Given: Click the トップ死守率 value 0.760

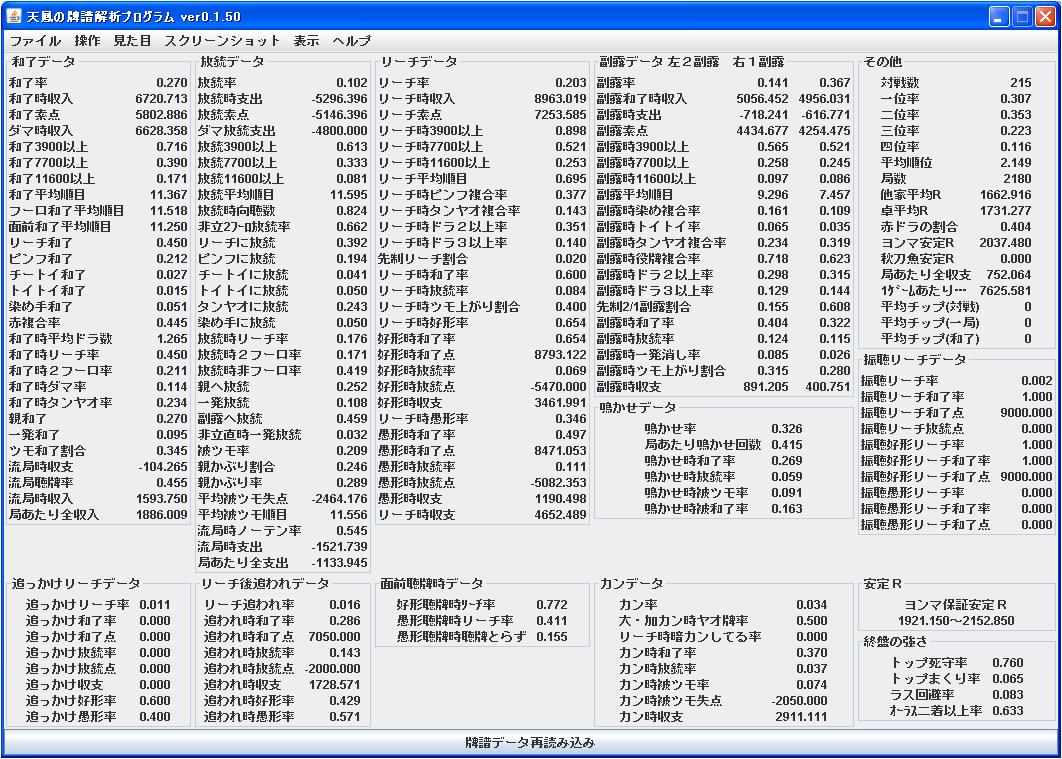Looking at the screenshot, I should click(x=1008, y=663).
